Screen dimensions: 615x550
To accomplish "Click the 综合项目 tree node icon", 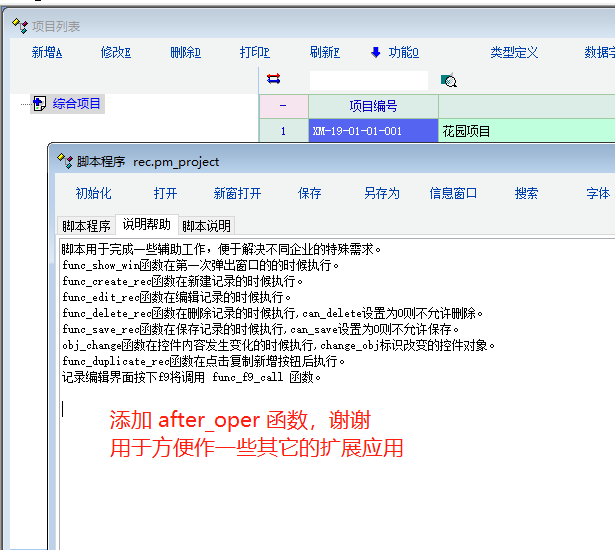I will (39, 103).
